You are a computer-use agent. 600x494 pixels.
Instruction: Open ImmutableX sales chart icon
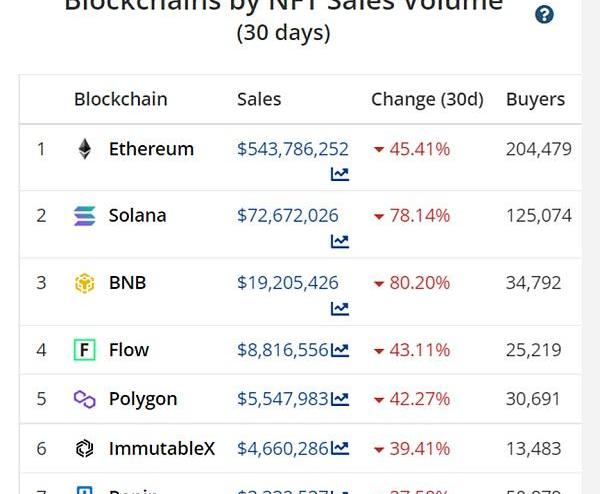pos(340,448)
